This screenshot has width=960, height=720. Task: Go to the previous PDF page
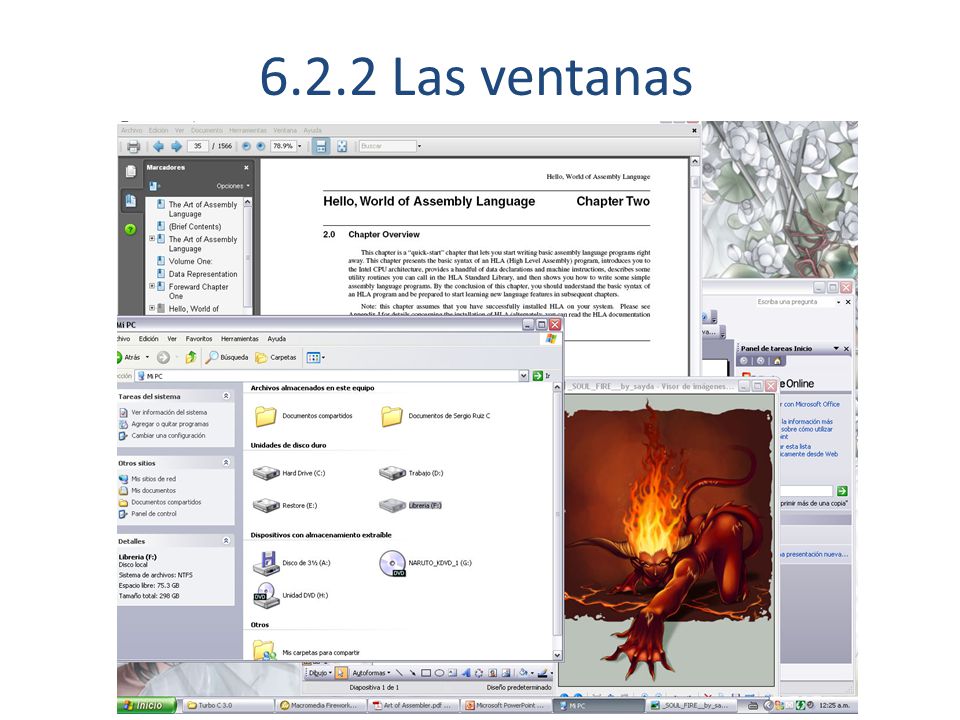159,146
